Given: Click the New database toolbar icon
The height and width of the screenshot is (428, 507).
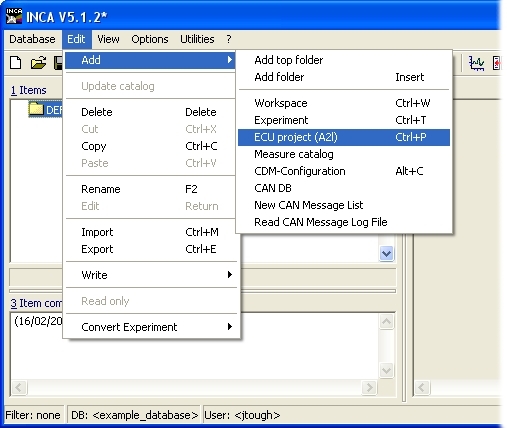Looking at the screenshot, I should click(15, 62).
